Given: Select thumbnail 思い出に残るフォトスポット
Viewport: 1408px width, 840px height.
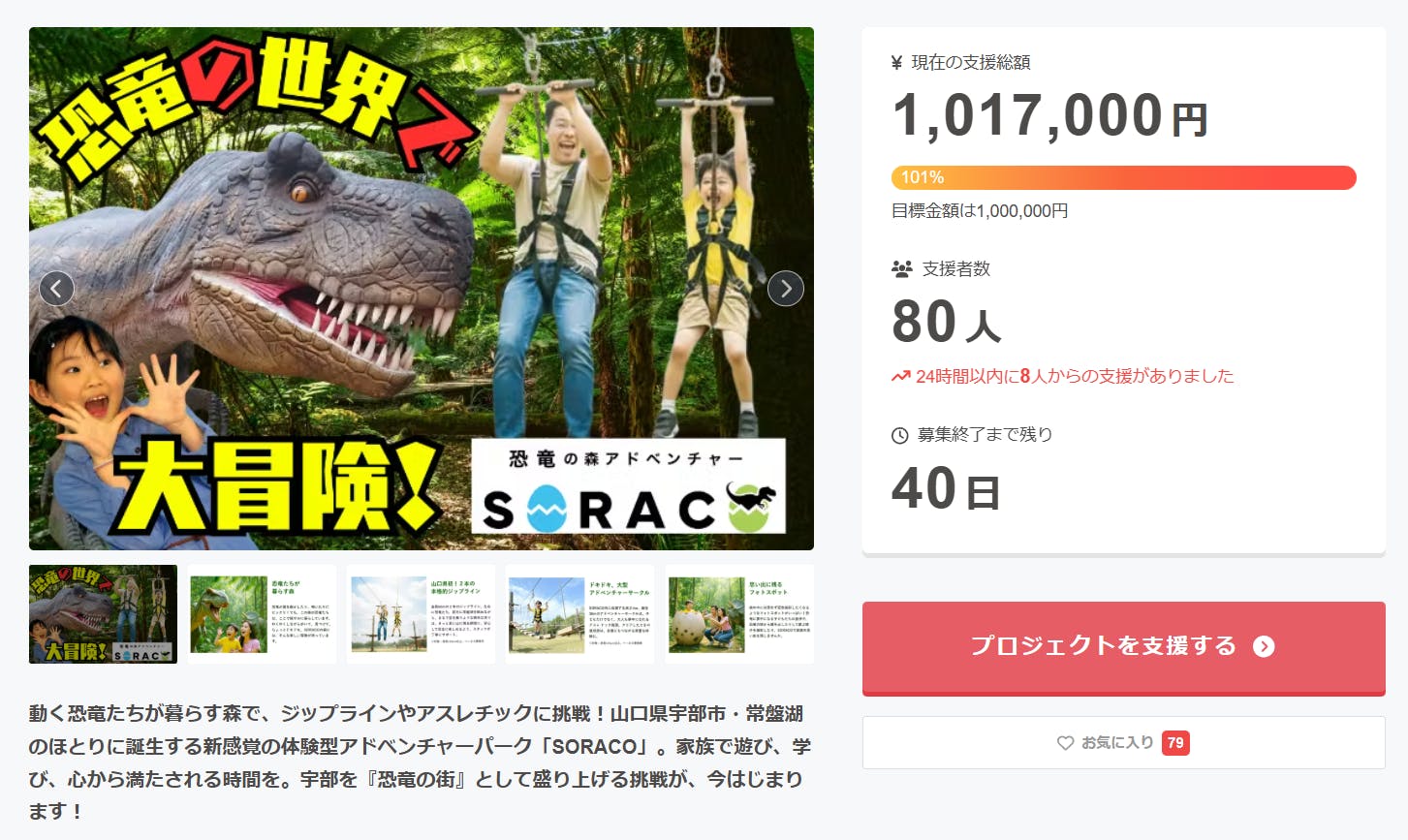Looking at the screenshot, I should 738,614.
